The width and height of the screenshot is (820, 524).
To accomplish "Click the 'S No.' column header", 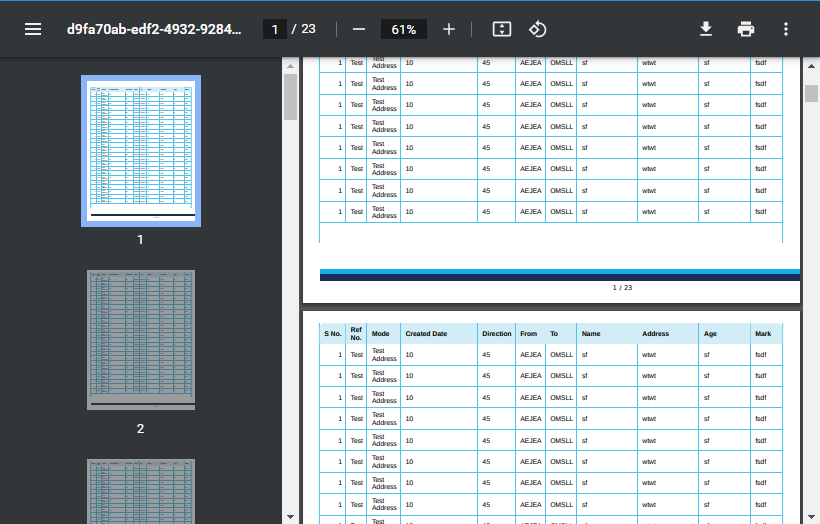I will click(333, 334).
